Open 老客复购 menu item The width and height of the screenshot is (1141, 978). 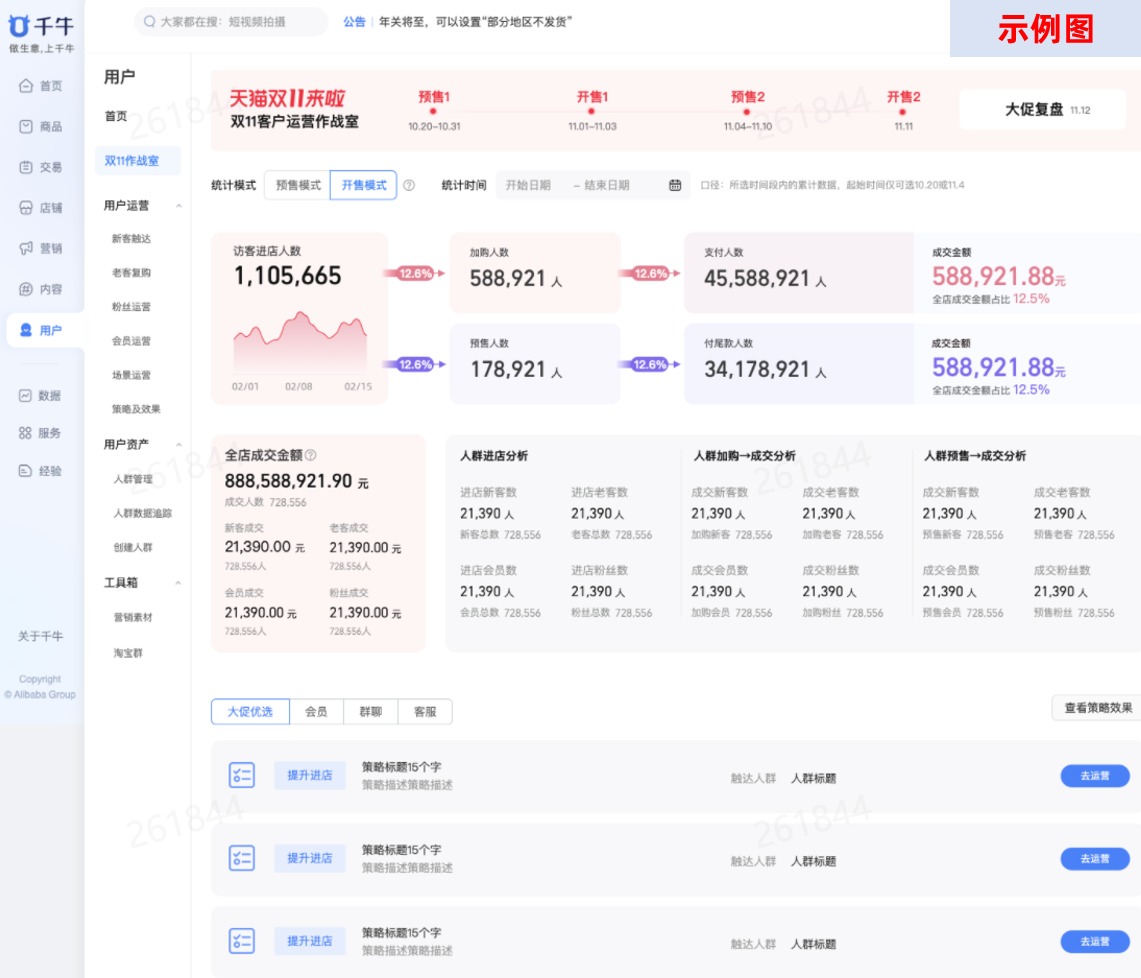(131, 273)
